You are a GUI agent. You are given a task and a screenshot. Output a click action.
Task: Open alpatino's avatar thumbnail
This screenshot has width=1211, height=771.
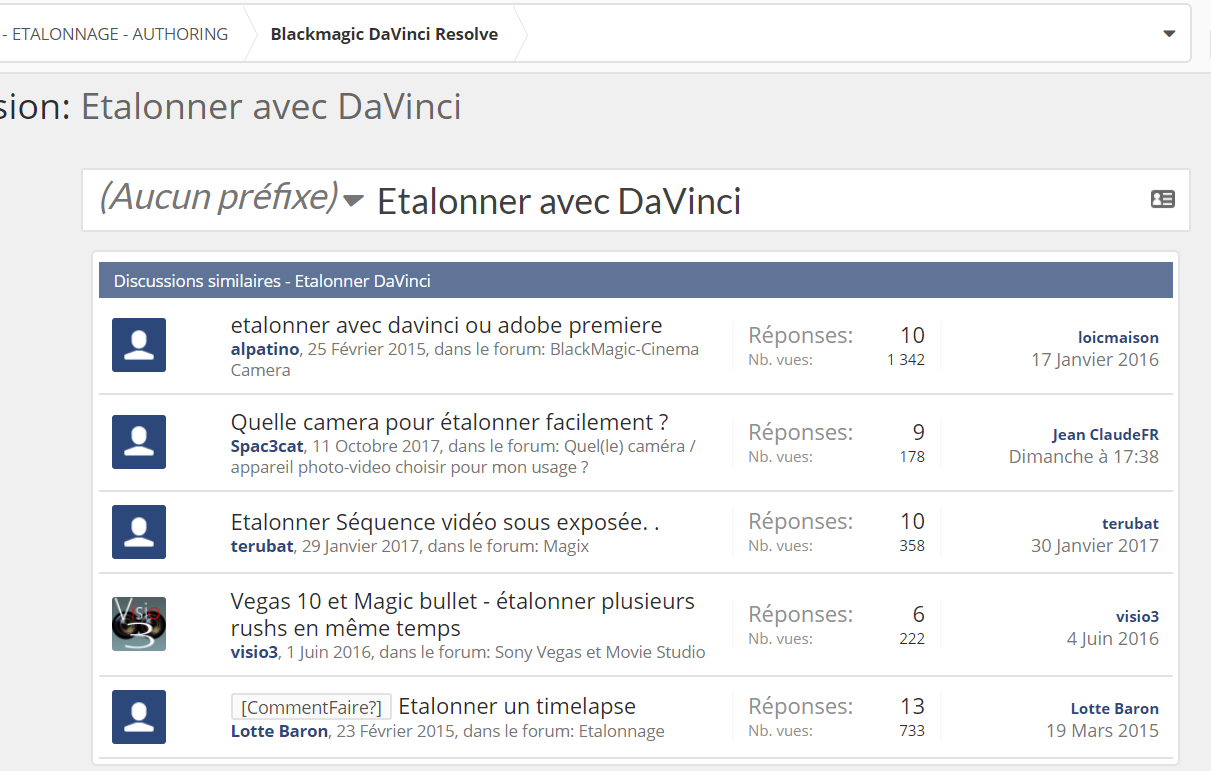139,345
